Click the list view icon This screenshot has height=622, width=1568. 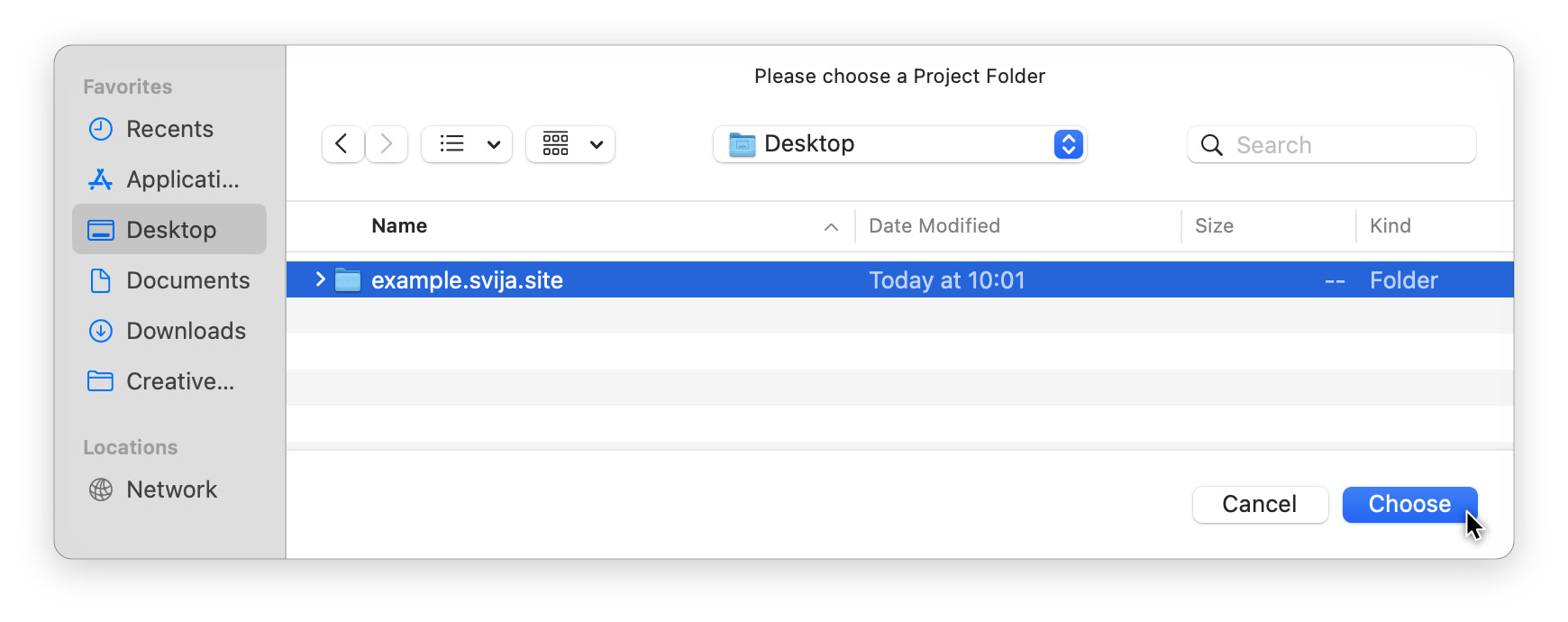[x=451, y=144]
